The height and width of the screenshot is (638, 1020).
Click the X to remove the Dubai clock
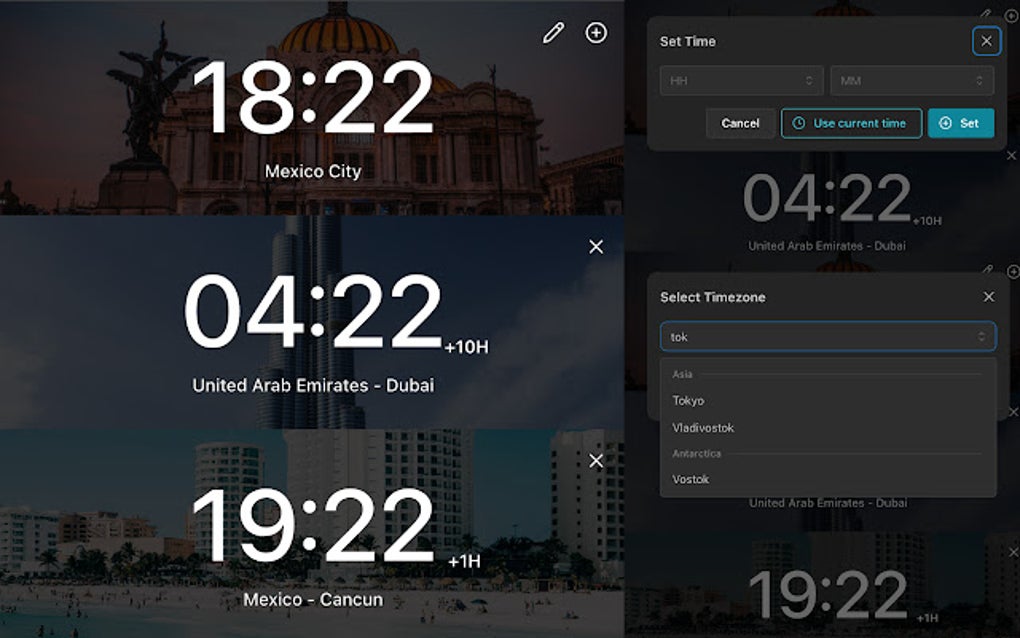click(596, 246)
